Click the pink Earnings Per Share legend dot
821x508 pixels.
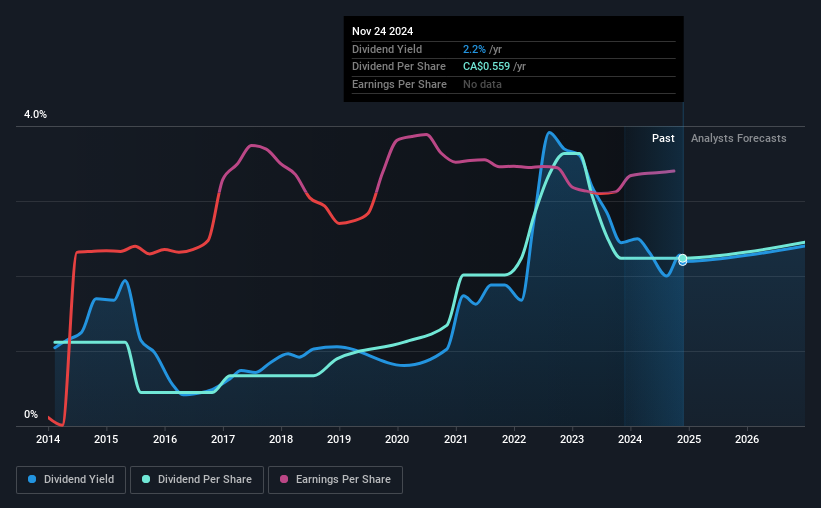click(x=284, y=479)
